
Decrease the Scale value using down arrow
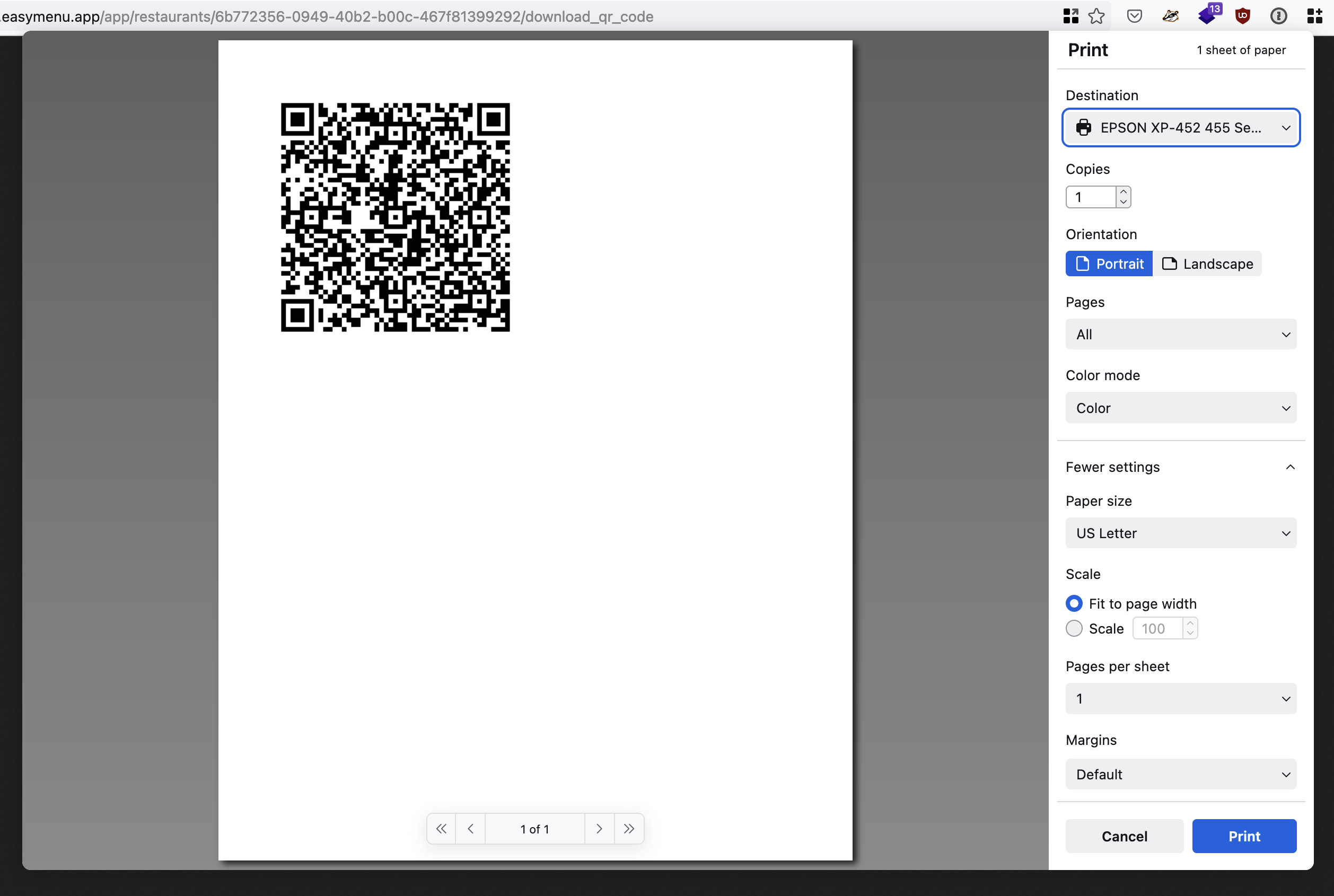(x=1190, y=634)
